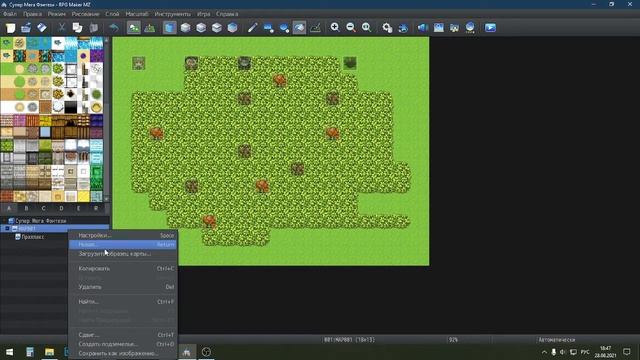The width and height of the screenshot is (640, 360).
Task: Switch to tileset tab A
Action: pos(9,208)
